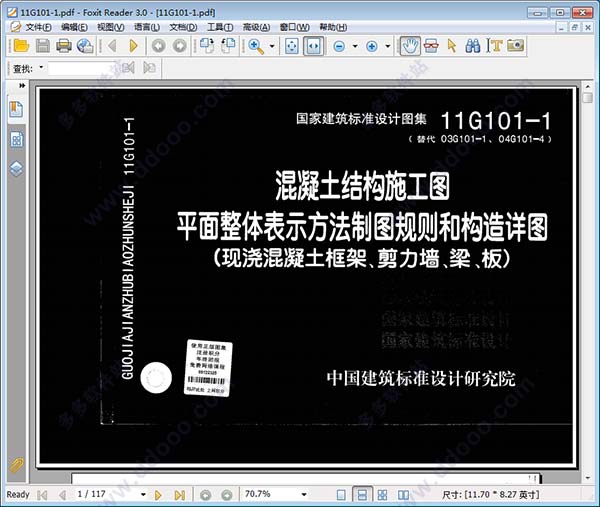This screenshot has height=507, width=600.
Task: Select the Typewriter text tool
Action: (494, 46)
